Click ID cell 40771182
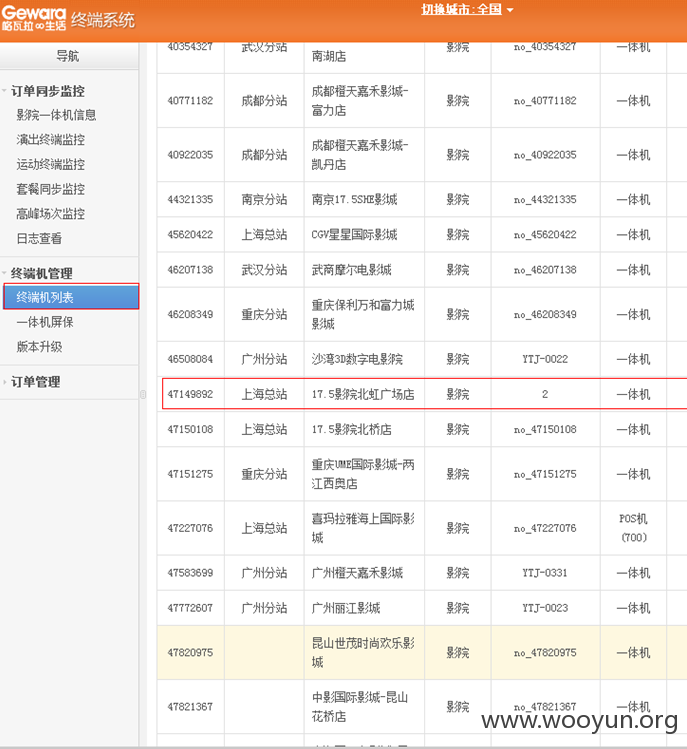The width and height of the screenshot is (687, 749). point(190,101)
